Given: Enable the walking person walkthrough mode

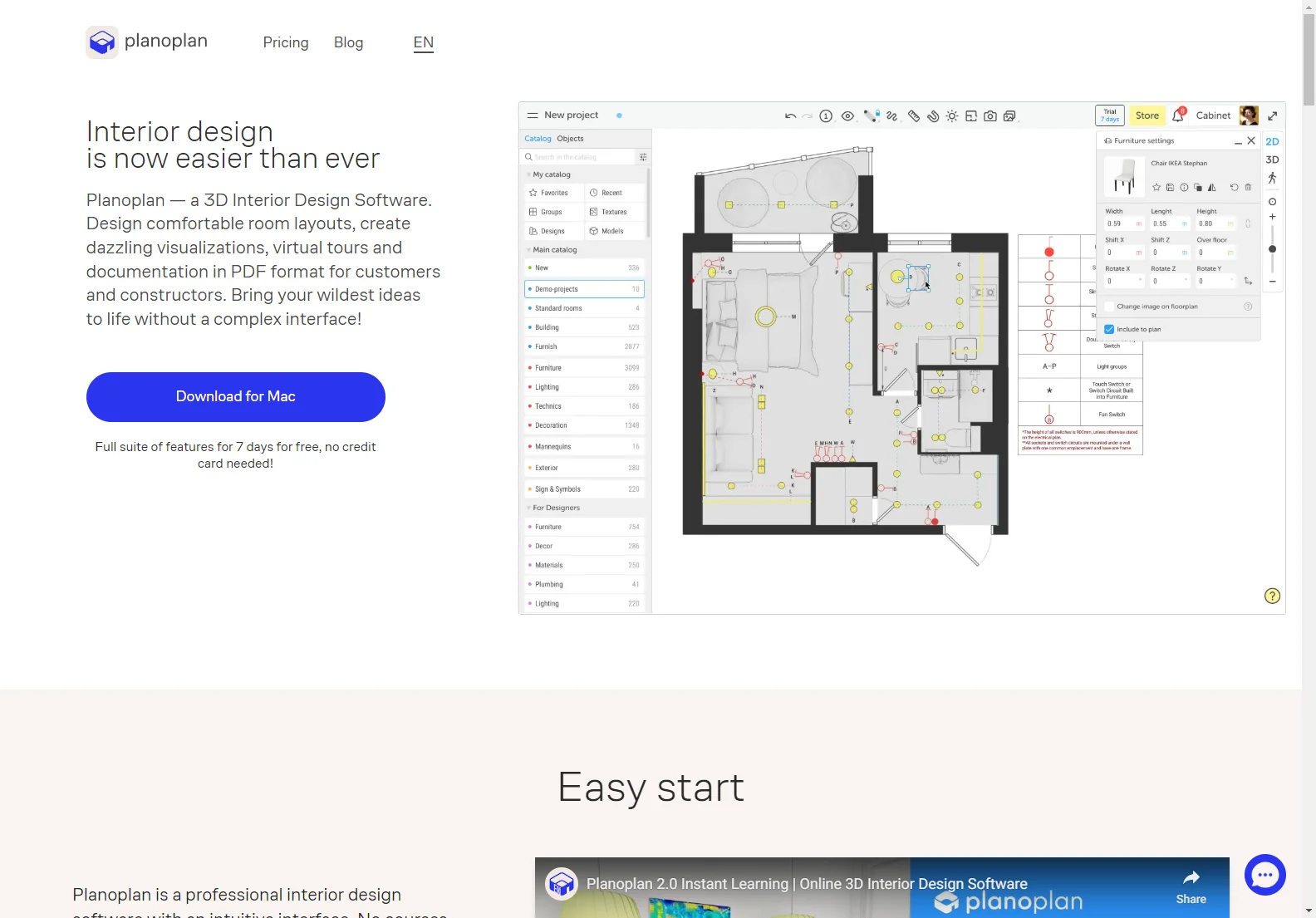Looking at the screenshot, I should [x=1272, y=178].
